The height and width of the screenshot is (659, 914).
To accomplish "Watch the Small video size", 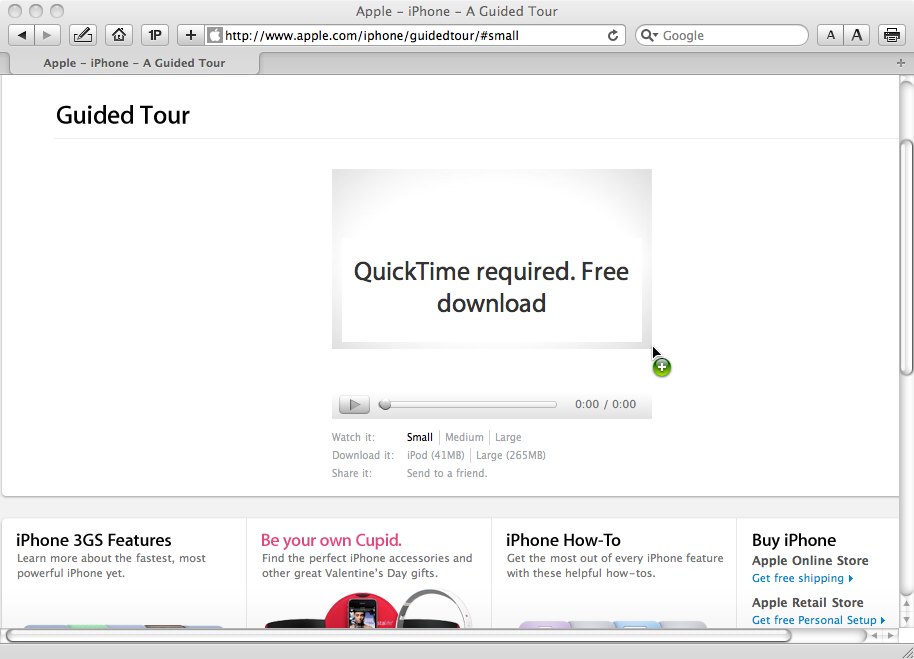I will [x=420, y=437].
